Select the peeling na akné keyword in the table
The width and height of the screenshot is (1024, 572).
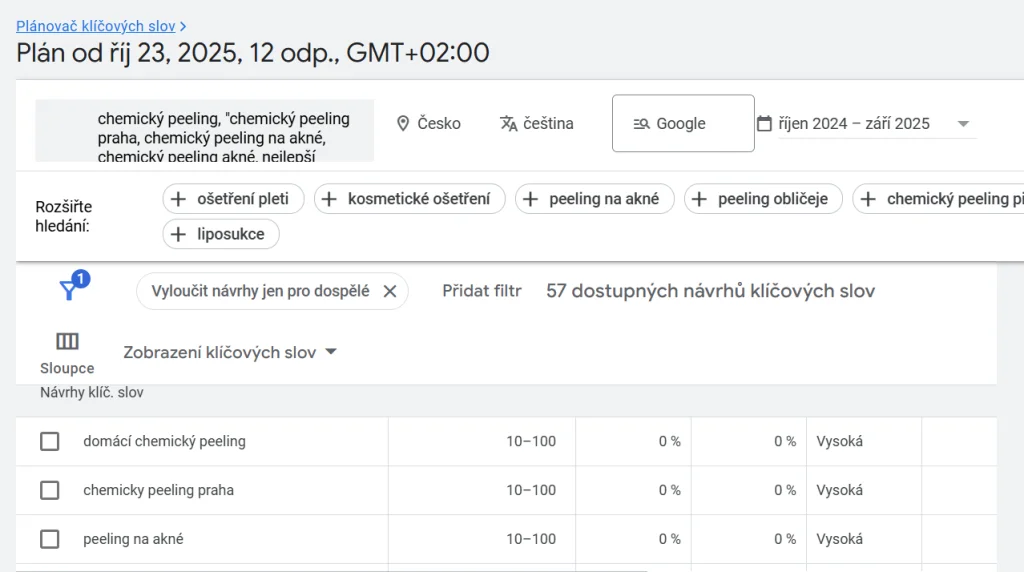tap(133, 539)
